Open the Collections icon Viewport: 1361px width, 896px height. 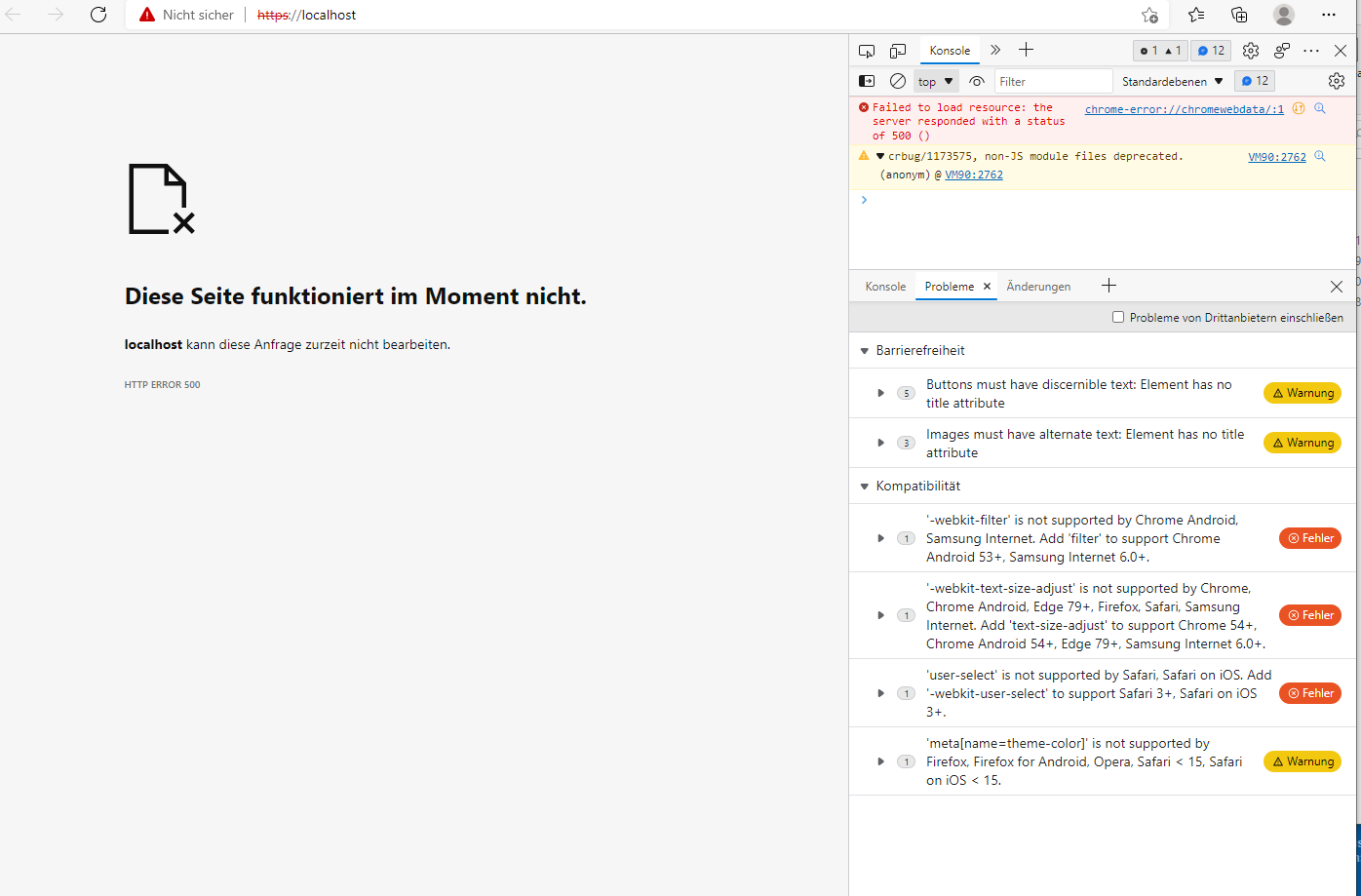pos(1239,15)
